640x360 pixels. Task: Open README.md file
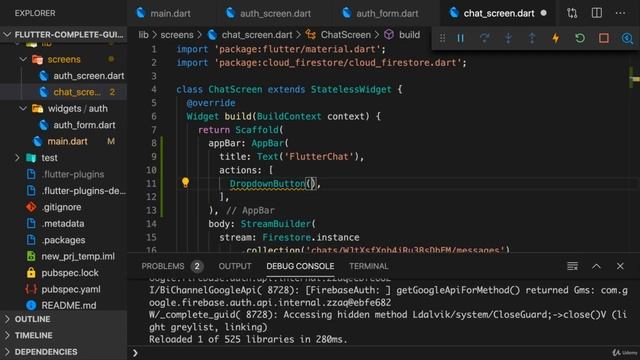coord(69,305)
